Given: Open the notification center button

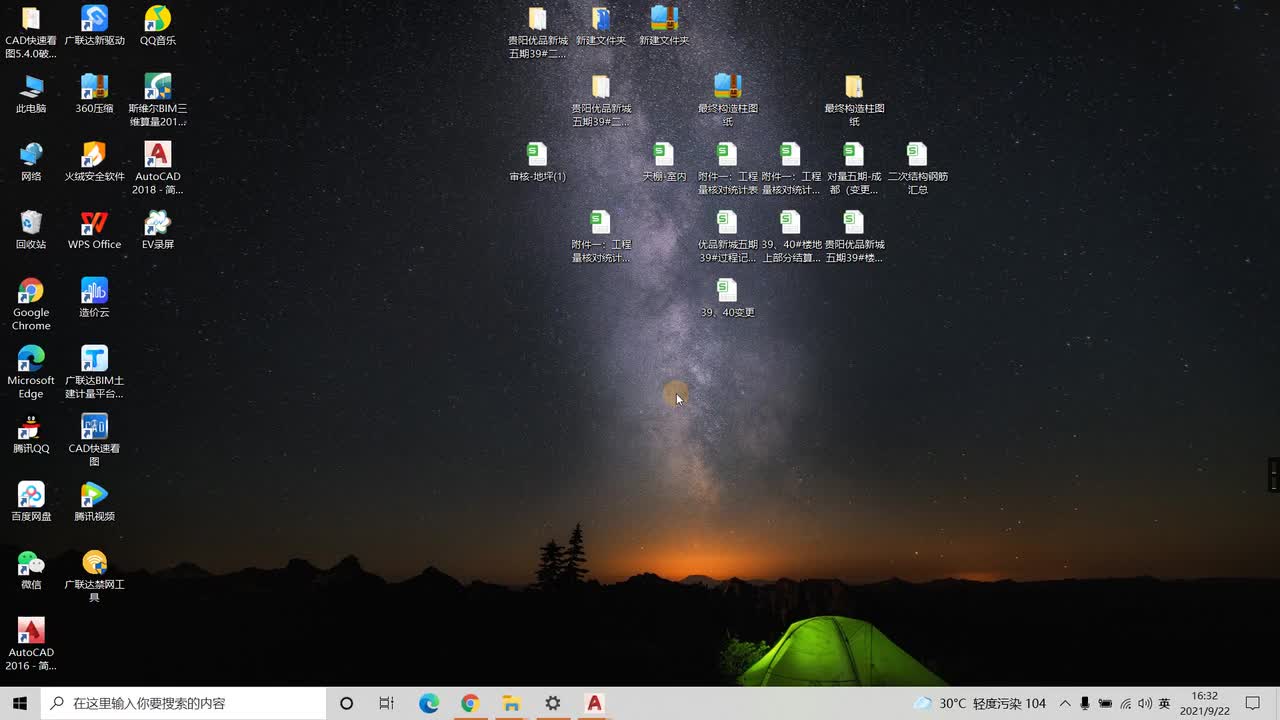Looking at the screenshot, I should (1252, 703).
